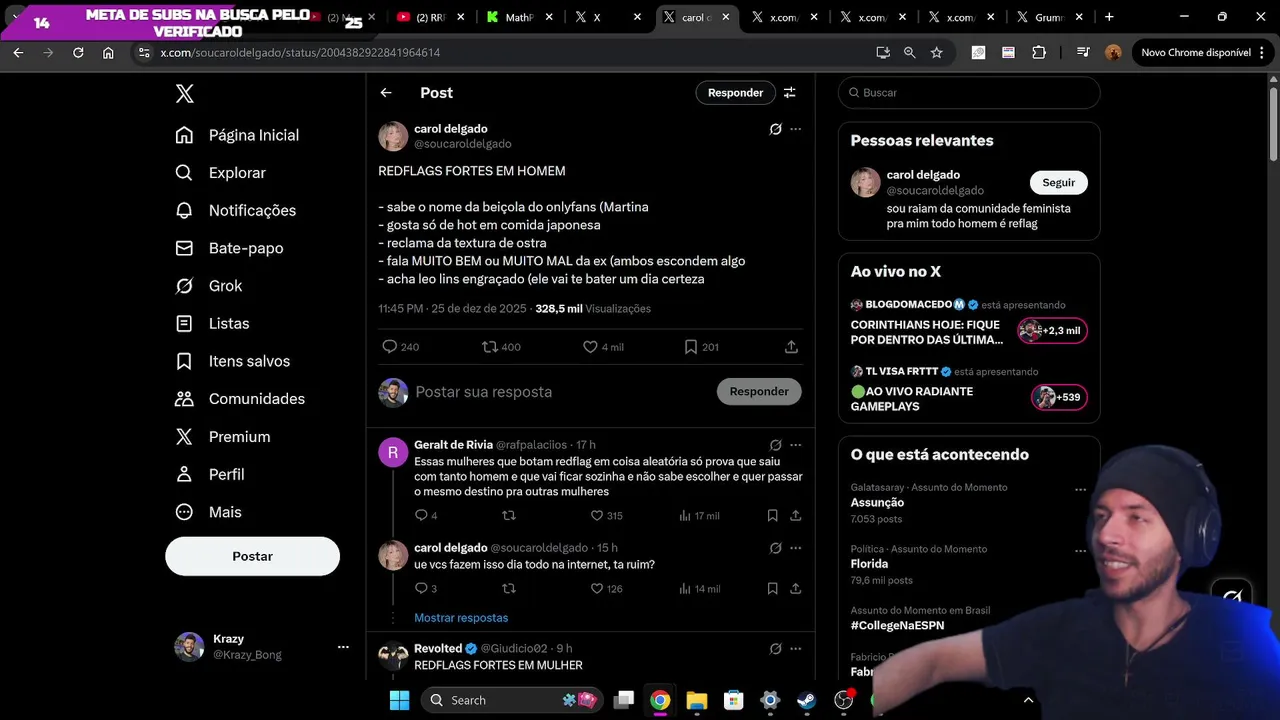The height and width of the screenshot is (720, 1280).
Task: View 14 mil views analytics icon
Action: click(x=685, y=589)
